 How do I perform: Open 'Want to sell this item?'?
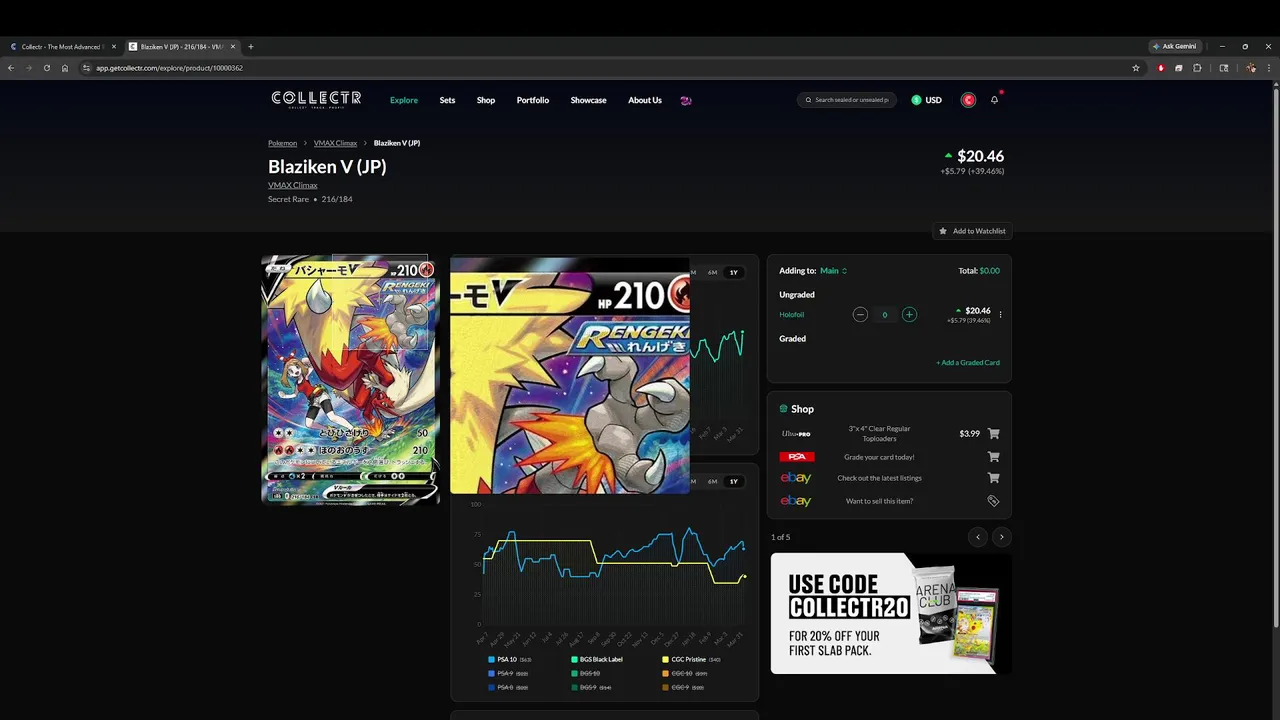879,501
